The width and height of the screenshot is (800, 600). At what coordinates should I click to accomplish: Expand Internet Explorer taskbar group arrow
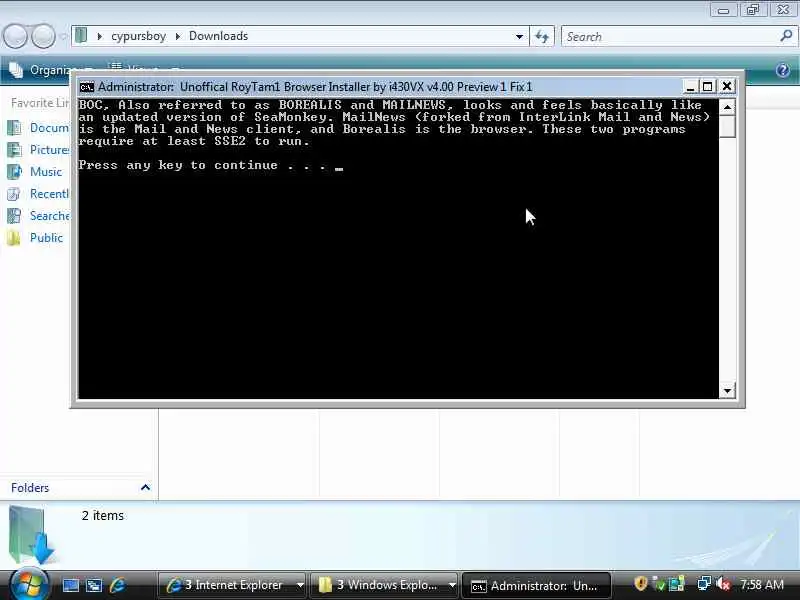300,585
